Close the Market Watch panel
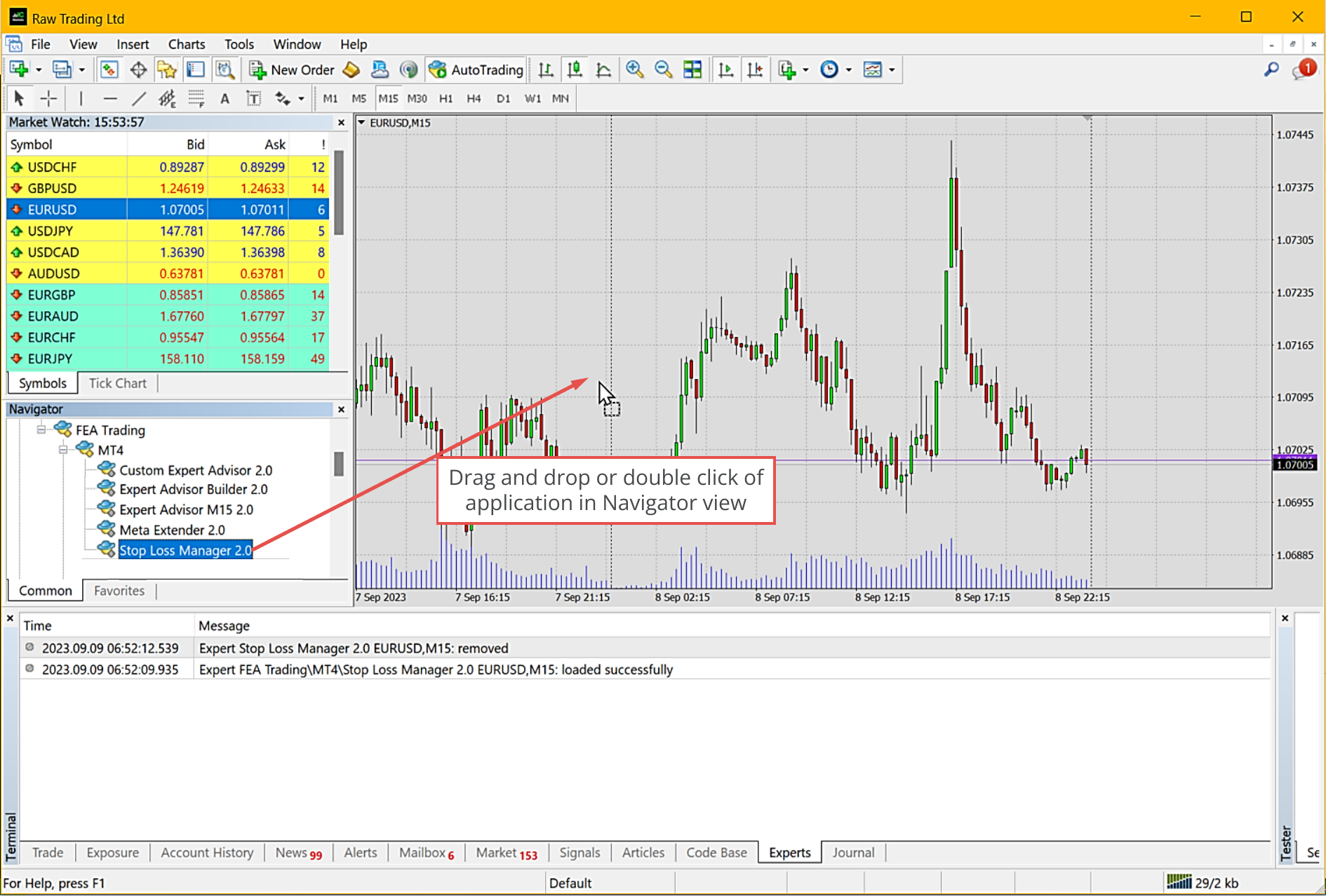1326x896 pixels. [342, 123]
